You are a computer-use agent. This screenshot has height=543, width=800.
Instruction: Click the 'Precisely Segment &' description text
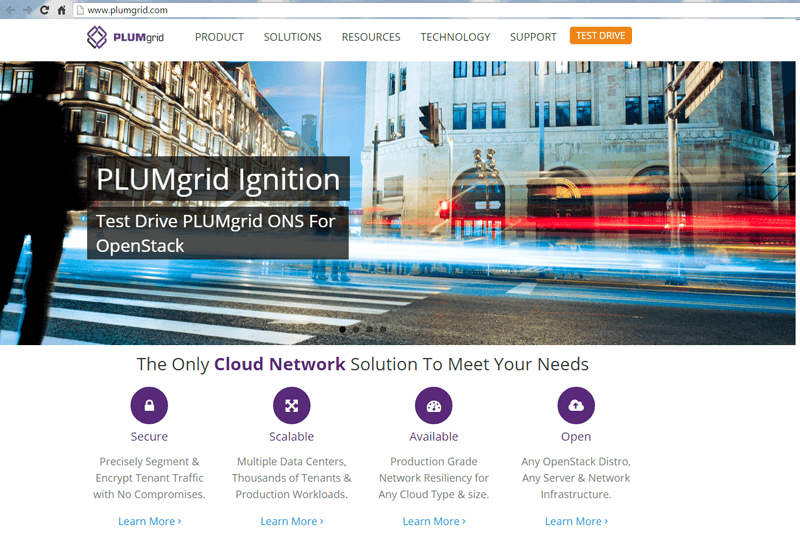(149, 462)
